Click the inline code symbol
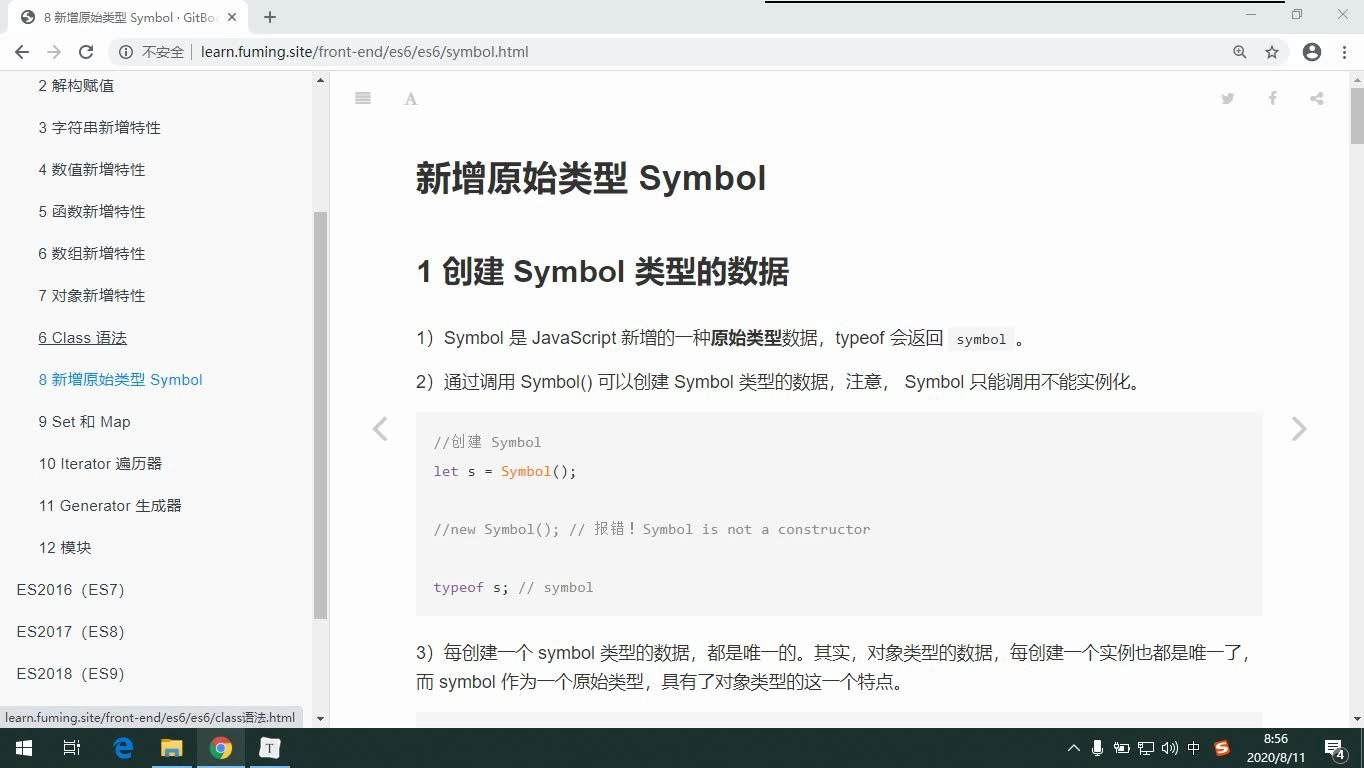Screen dimensions: 1364x768 pos(981,339)
